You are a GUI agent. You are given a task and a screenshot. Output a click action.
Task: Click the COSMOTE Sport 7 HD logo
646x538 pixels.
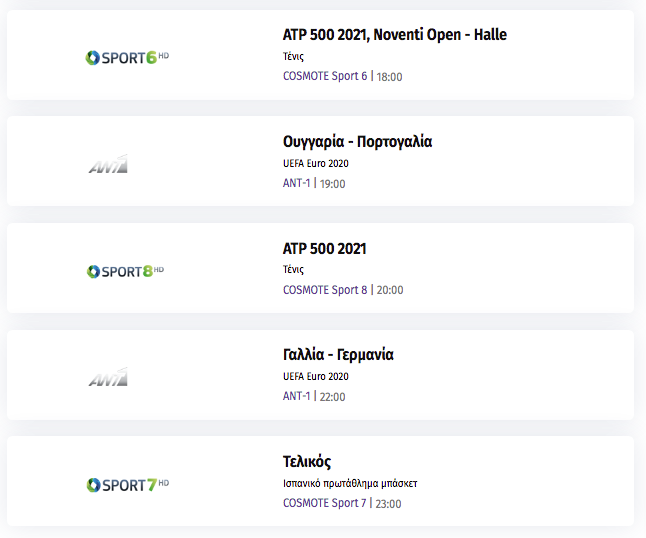127,485
